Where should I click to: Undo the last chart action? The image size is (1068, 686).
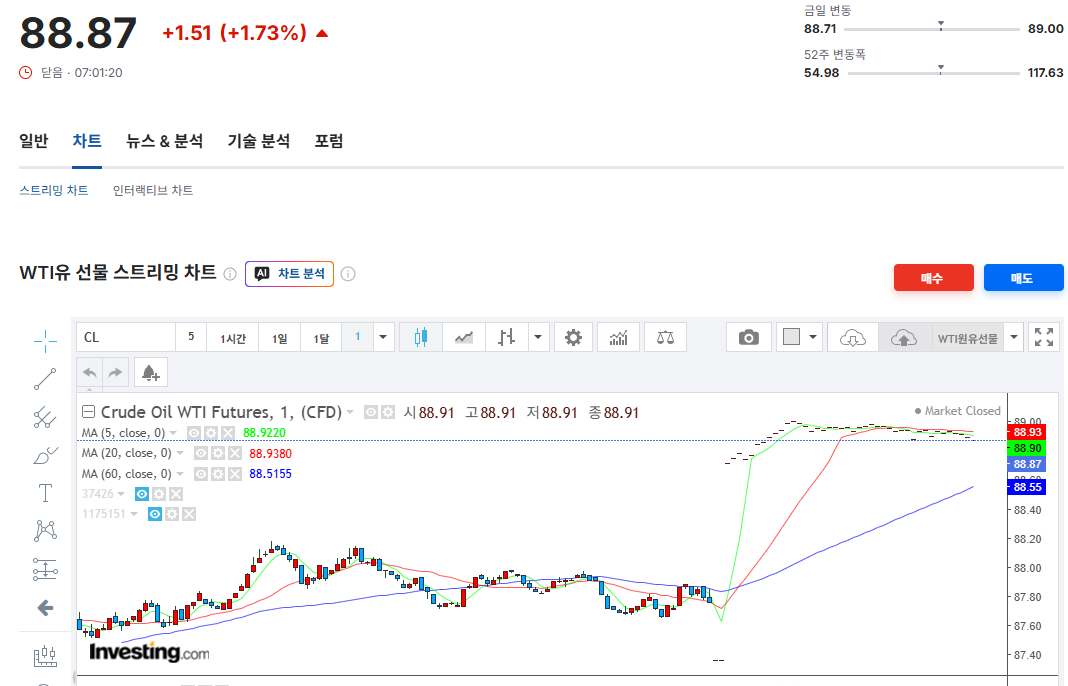click(x=89, y=373)
